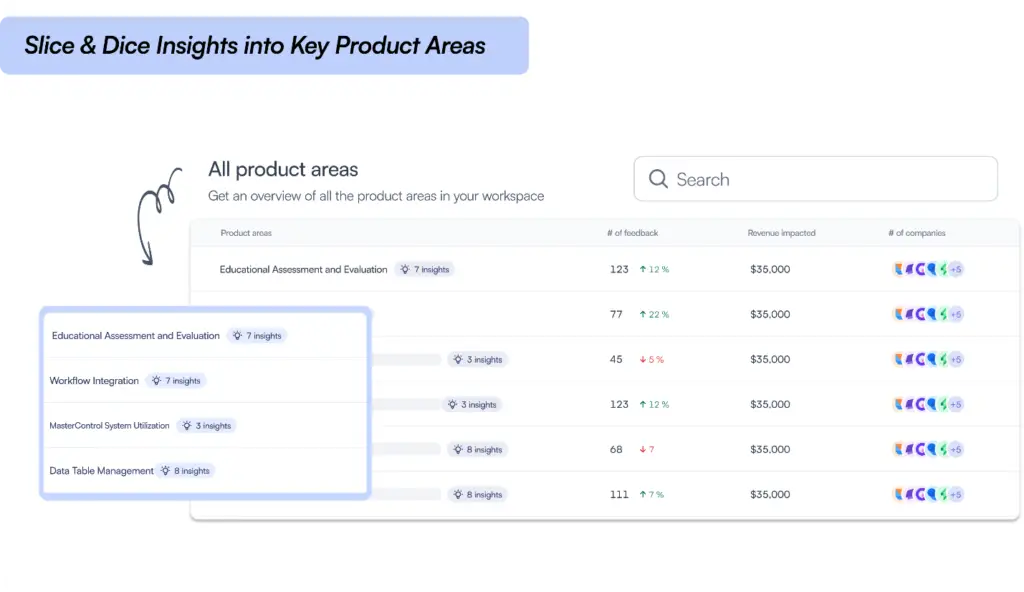This screenshot has width=1024, height=592.
Task: Click the orange company avatar in the first row
Action: click(x=899, y=269)
